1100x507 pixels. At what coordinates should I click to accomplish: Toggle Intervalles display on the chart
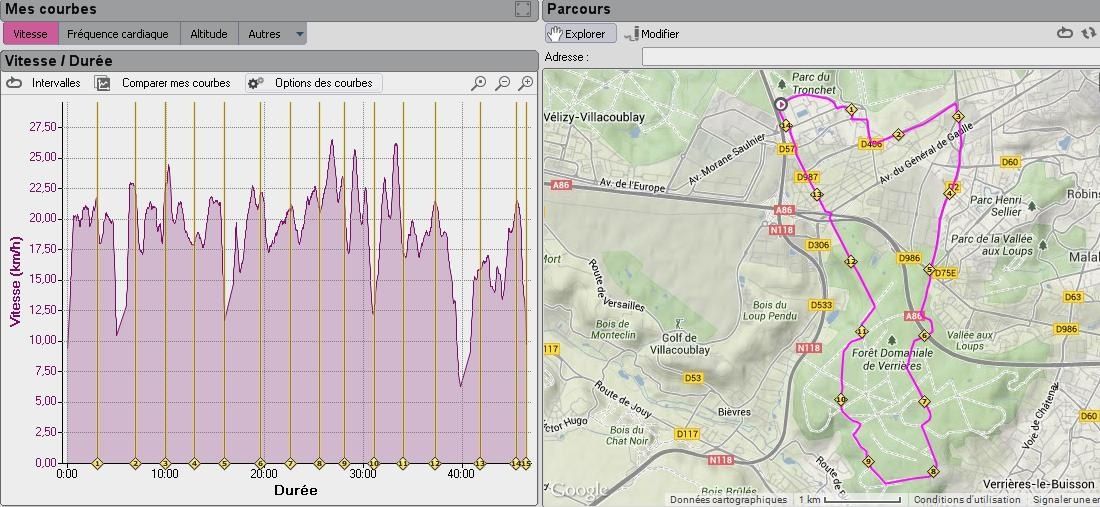[45, 83]
